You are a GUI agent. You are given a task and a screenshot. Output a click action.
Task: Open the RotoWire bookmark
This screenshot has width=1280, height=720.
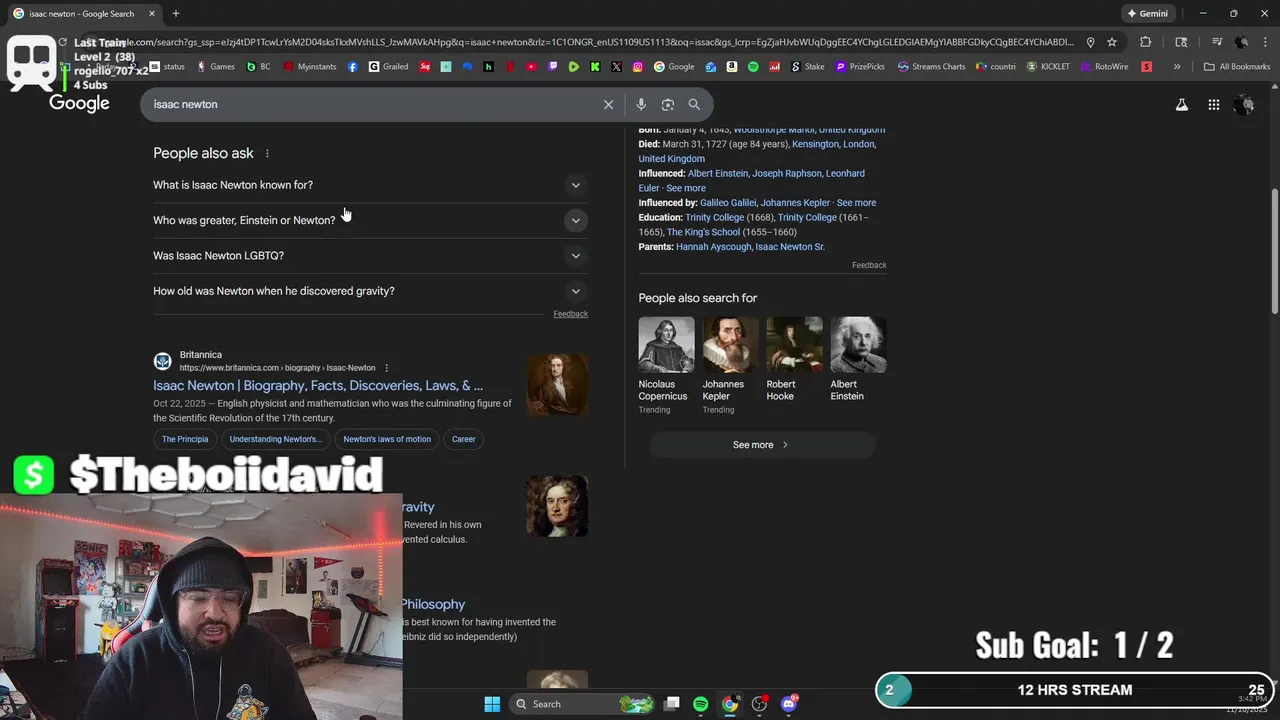(x=1104, y=67)
